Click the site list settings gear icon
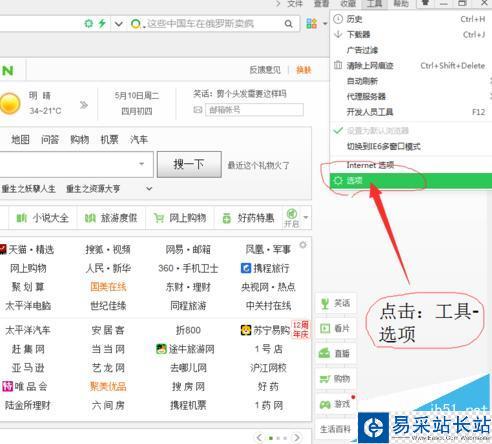Screen dimensions: 492x444 coord(303,245)
